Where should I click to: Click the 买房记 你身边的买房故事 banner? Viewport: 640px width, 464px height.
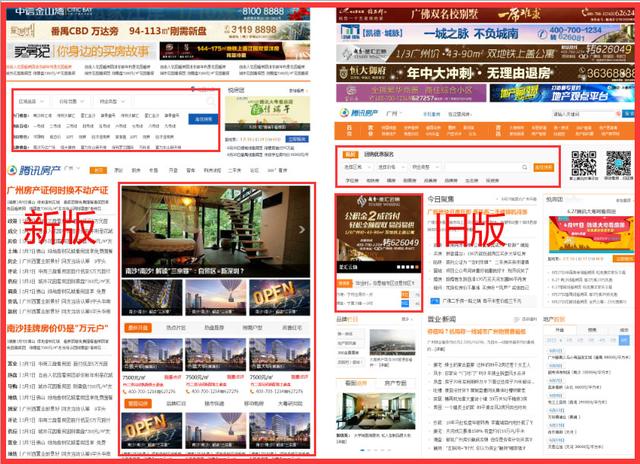point(81,51)
